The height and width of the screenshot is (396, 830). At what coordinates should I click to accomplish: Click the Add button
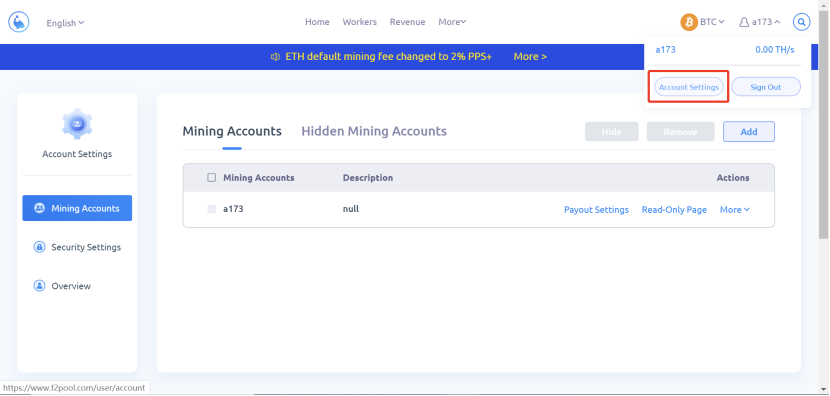tap(748, 132)
